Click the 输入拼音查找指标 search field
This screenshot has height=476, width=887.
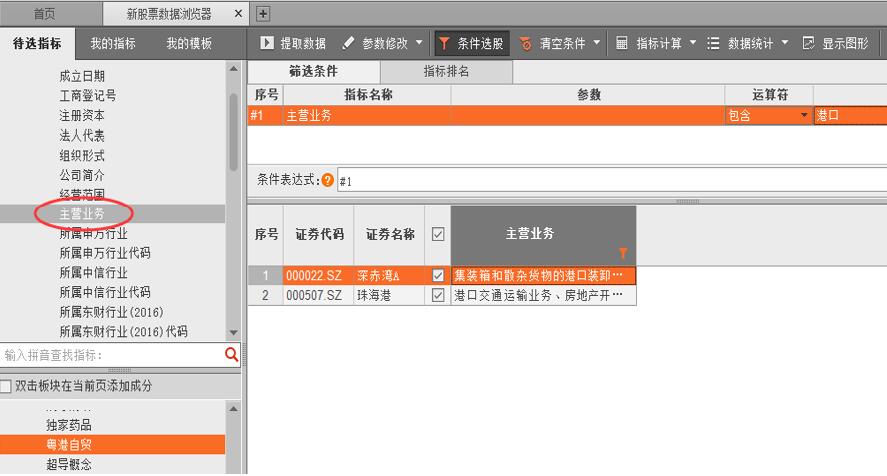coord(110,355)
